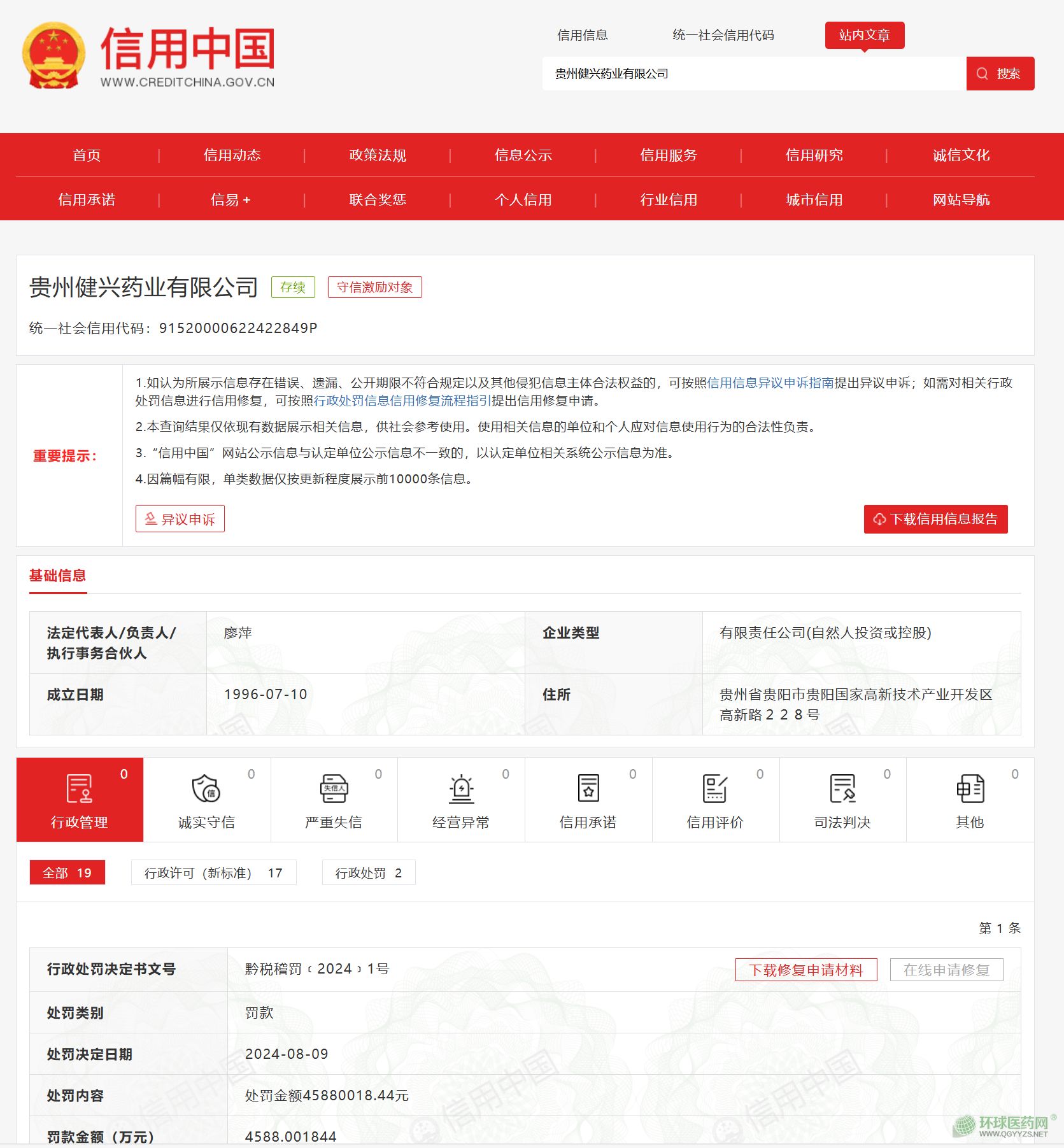Click the 异议申诉 button
Screen dimensions: 1064x1148
point(180,519)
